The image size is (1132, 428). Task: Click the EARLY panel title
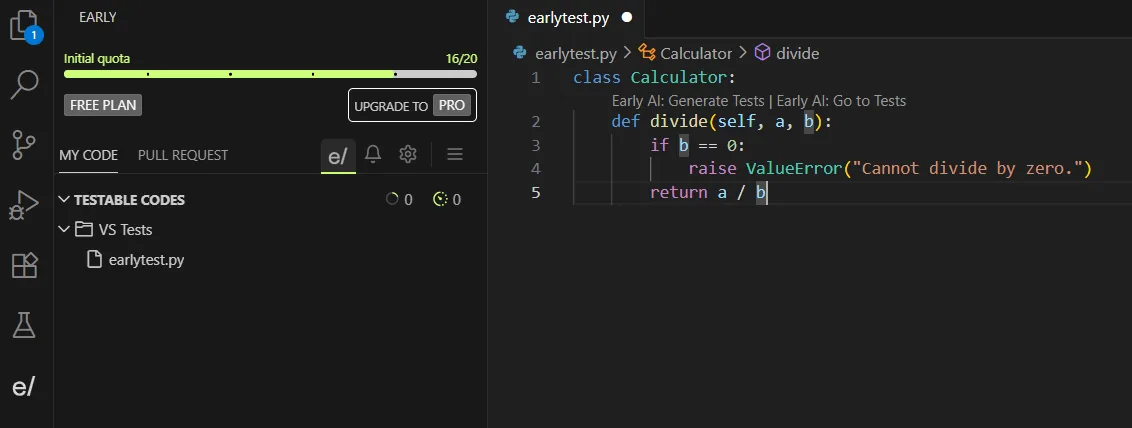tap(97, 17)
